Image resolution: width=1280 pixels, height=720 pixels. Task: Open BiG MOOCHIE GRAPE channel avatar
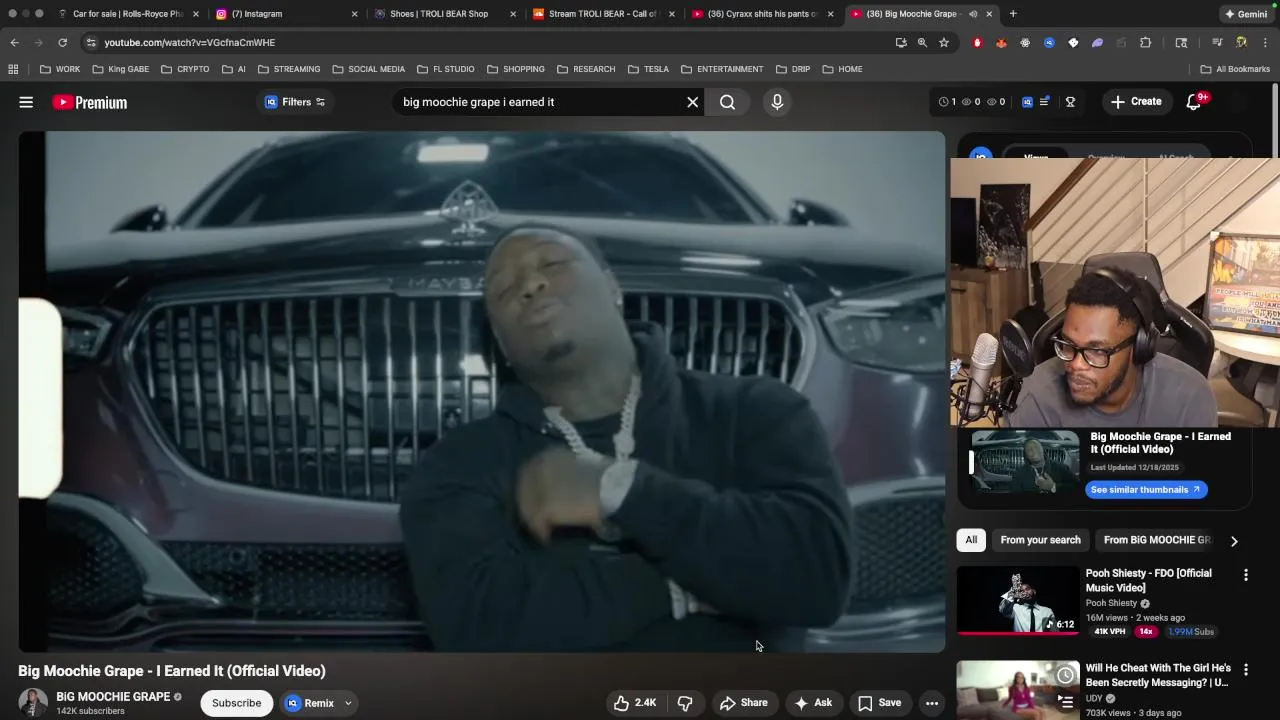click(33, 703)
